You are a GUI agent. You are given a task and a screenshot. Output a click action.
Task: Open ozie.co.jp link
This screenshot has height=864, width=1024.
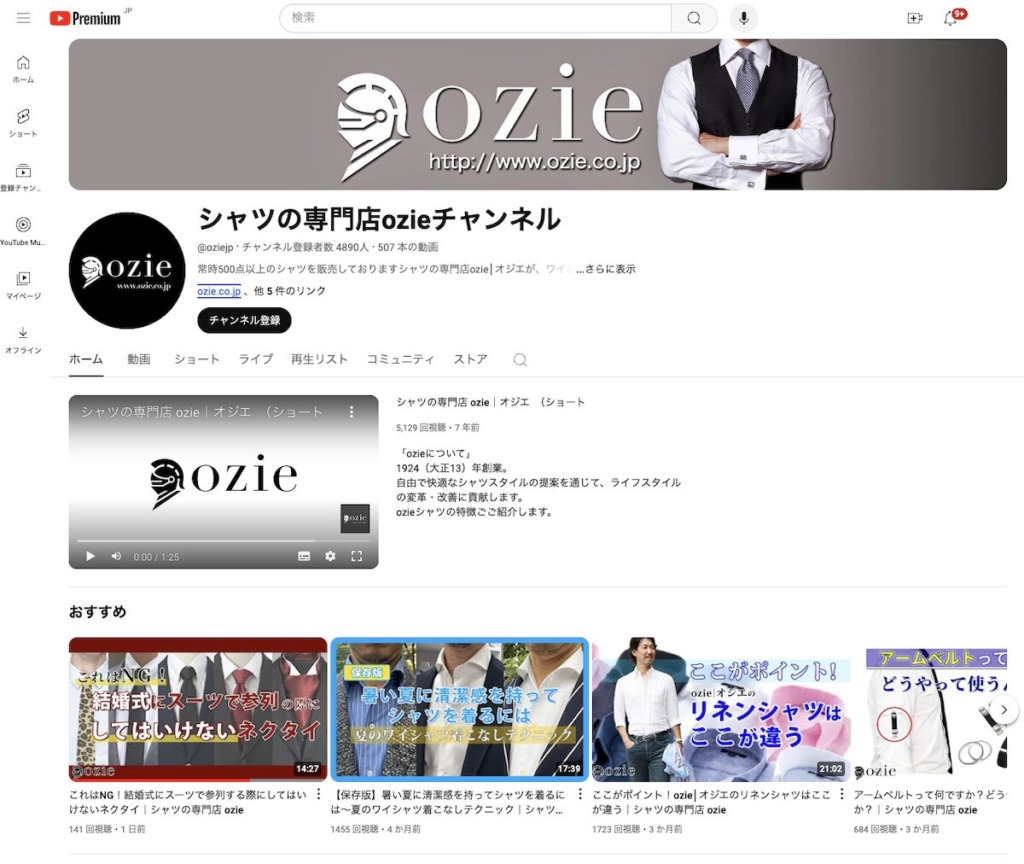pyautogui.click(x=219, y=291)
